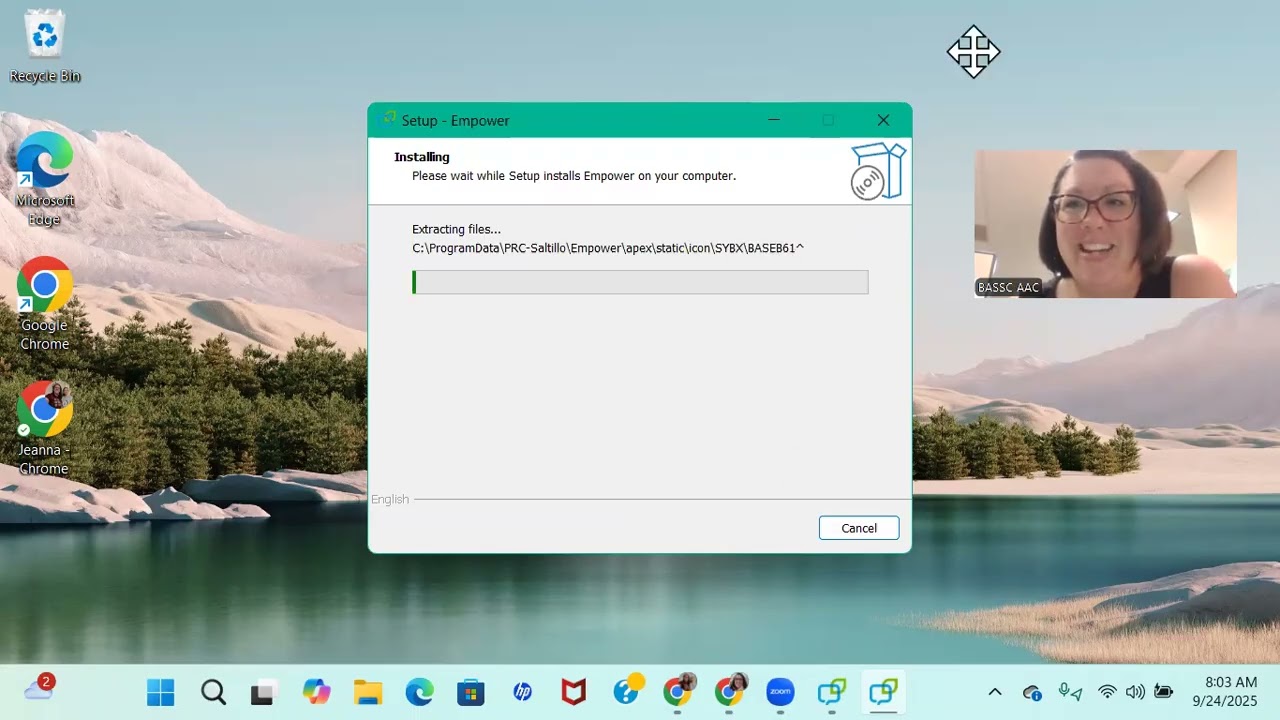The width and height of the screenshot is (1280, 720).
Task: Open the Get Help taskbar icon
Action: 627,690
